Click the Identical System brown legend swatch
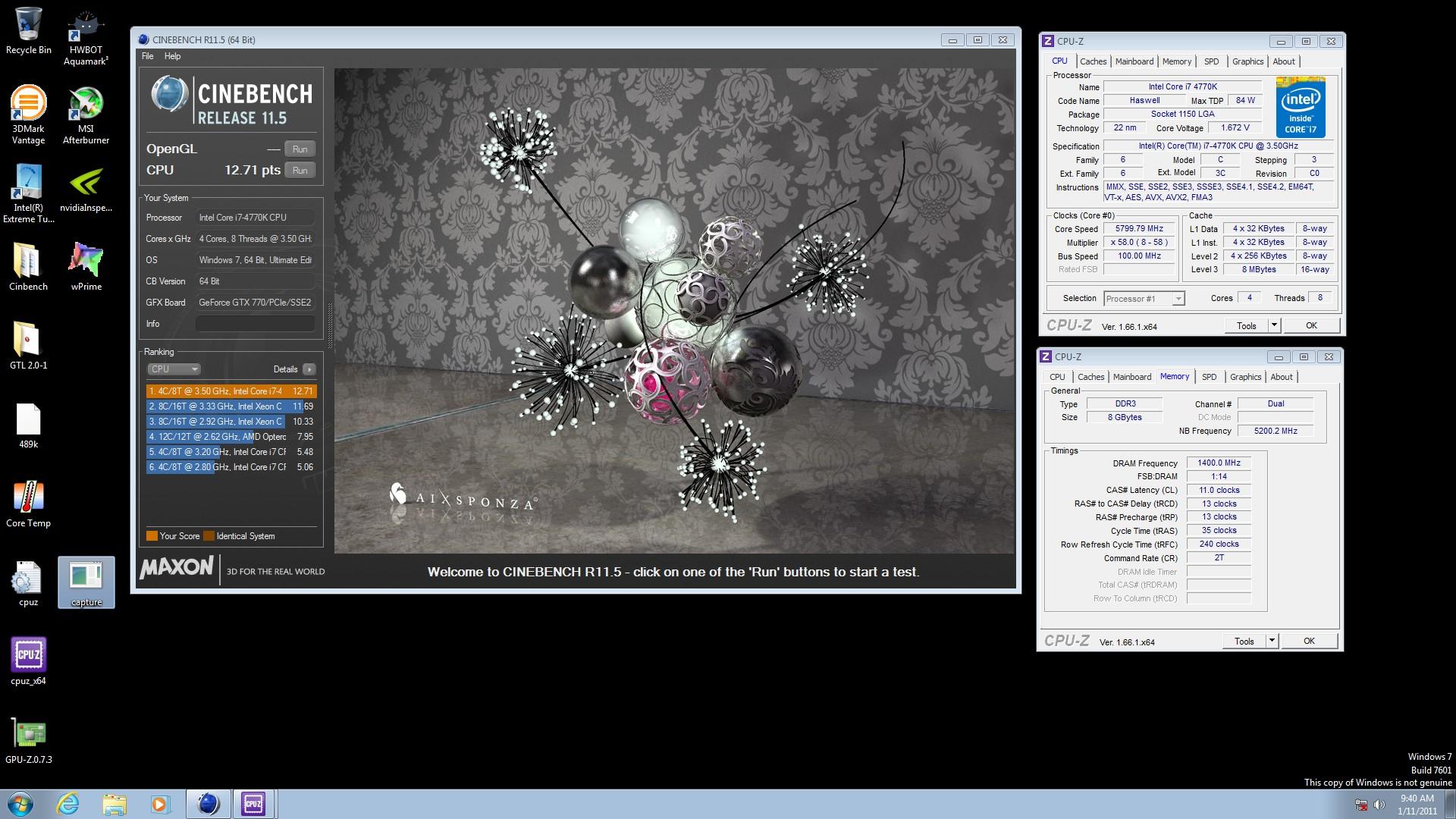 point(209,536)
